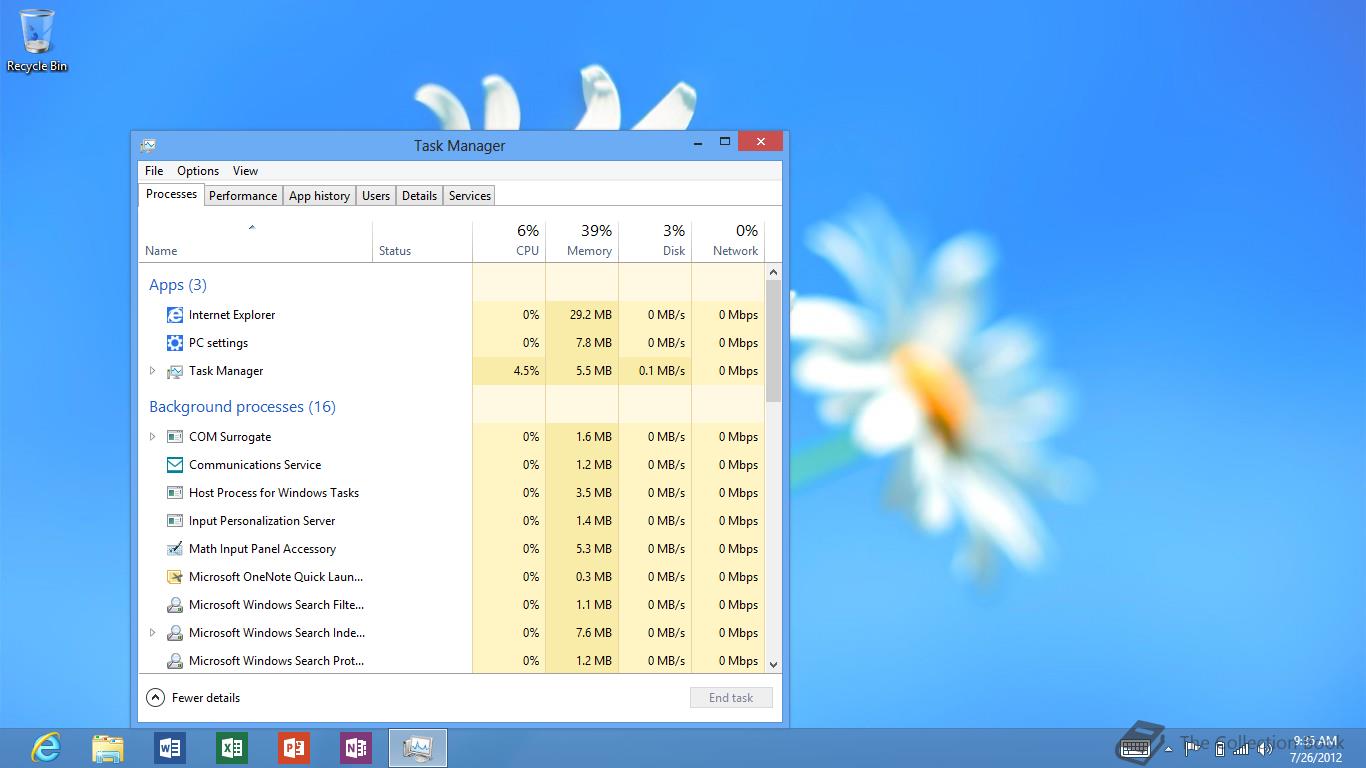Click the Task Manager process row icon
This screenshot has height=768, width=1366.
175,371
